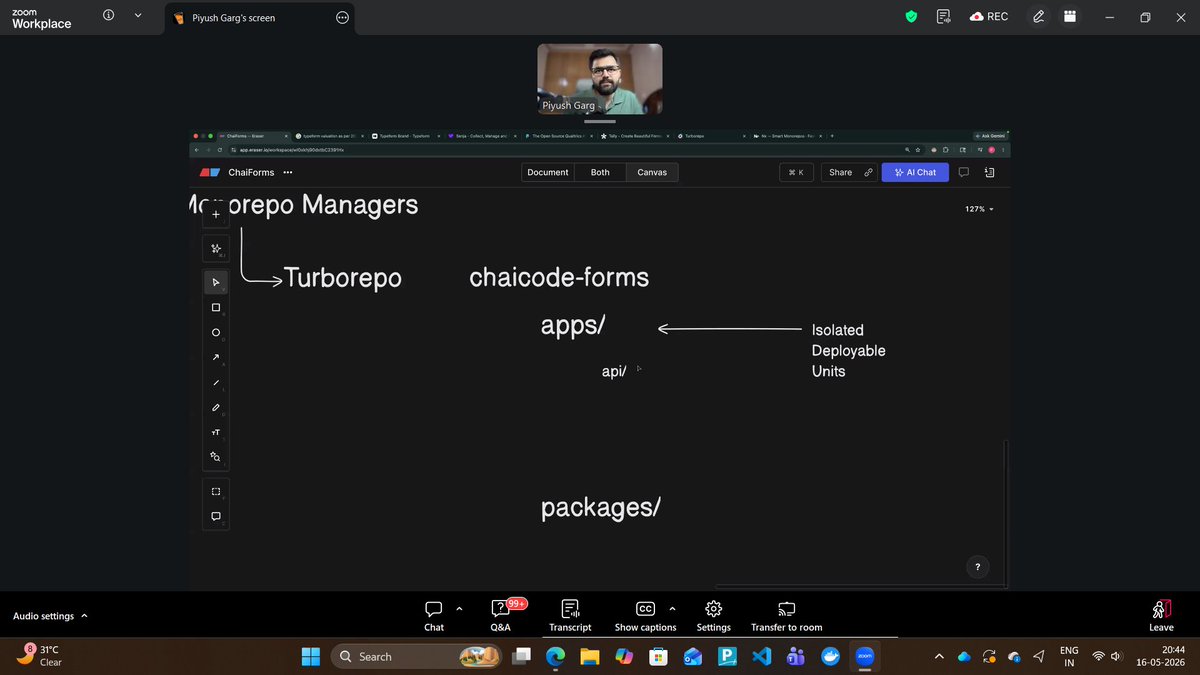
Task: Open ChaiForms three-dot options menu
Action: click(x=289, y=172)
